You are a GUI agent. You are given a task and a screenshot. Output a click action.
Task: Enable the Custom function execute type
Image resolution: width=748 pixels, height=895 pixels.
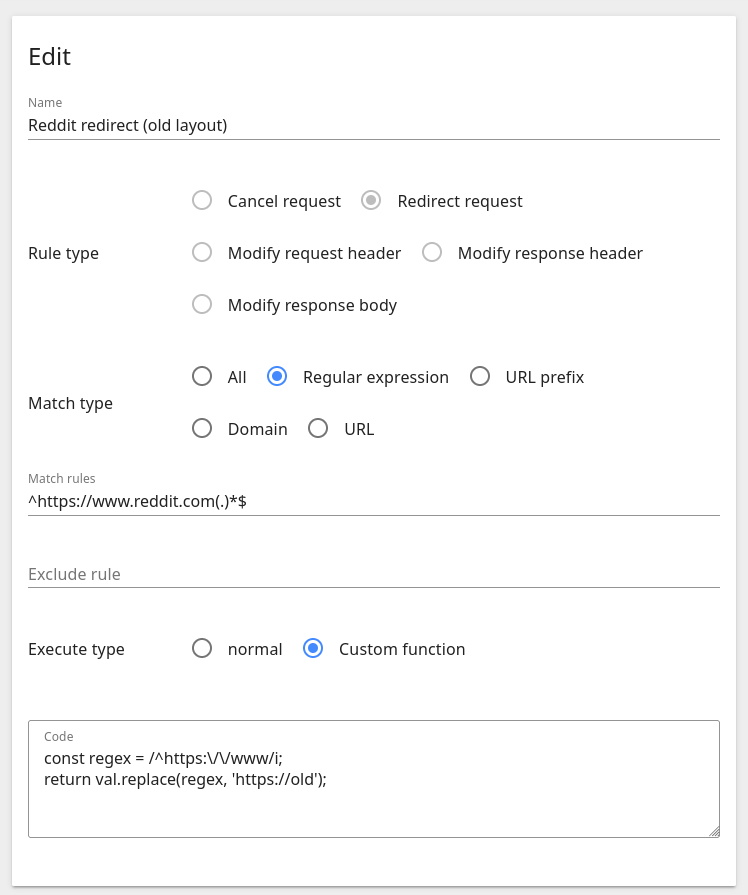pos(313,649)
